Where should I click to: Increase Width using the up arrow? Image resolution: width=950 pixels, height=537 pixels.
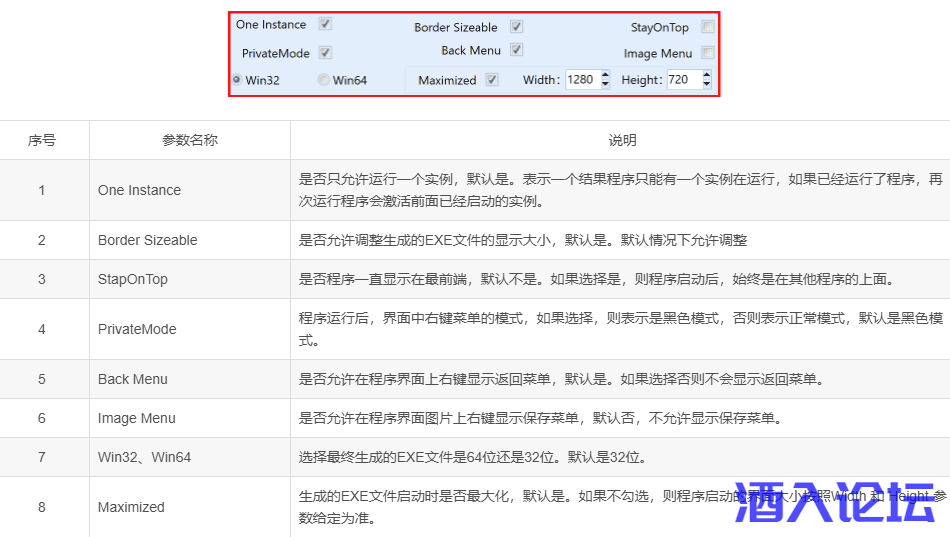point(605,75)
